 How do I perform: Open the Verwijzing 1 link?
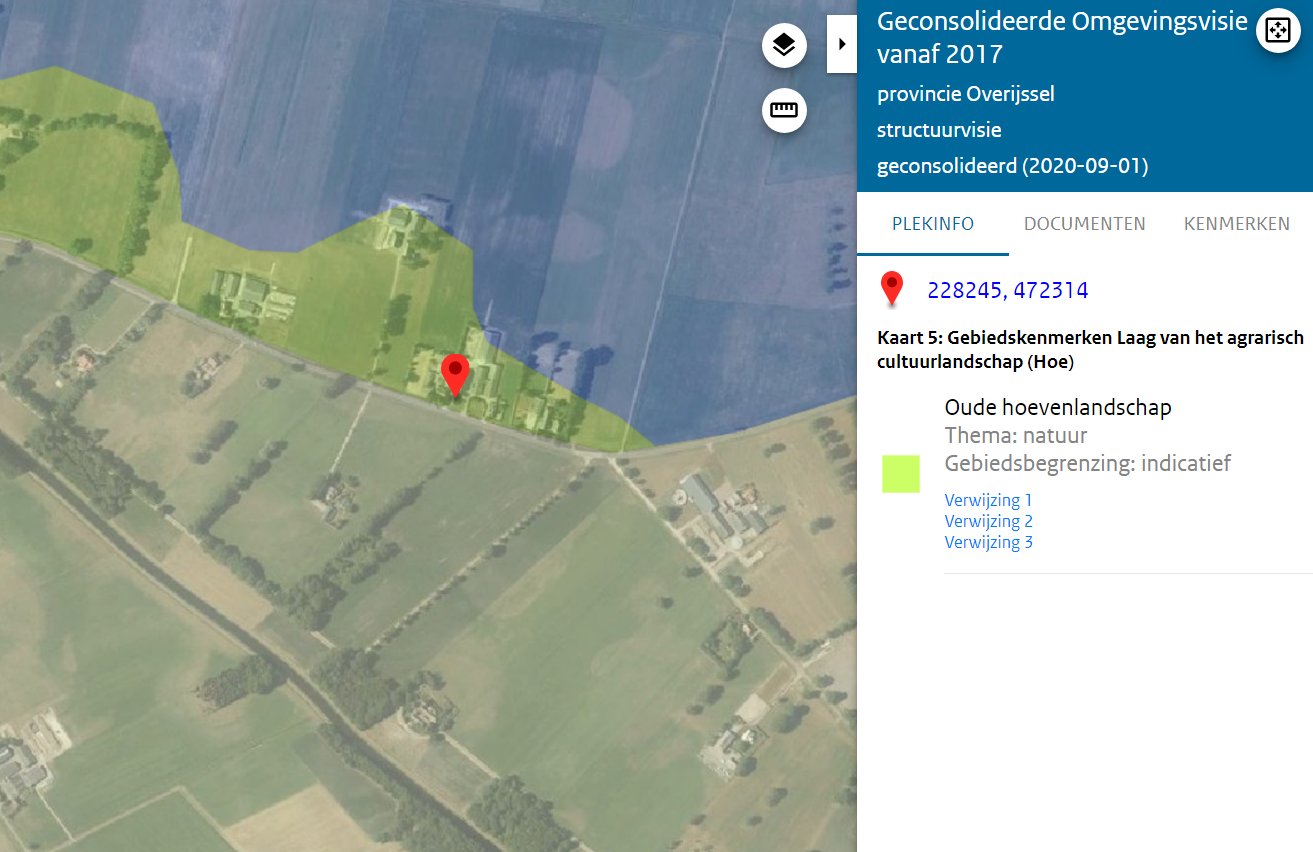tap(988, 500)
